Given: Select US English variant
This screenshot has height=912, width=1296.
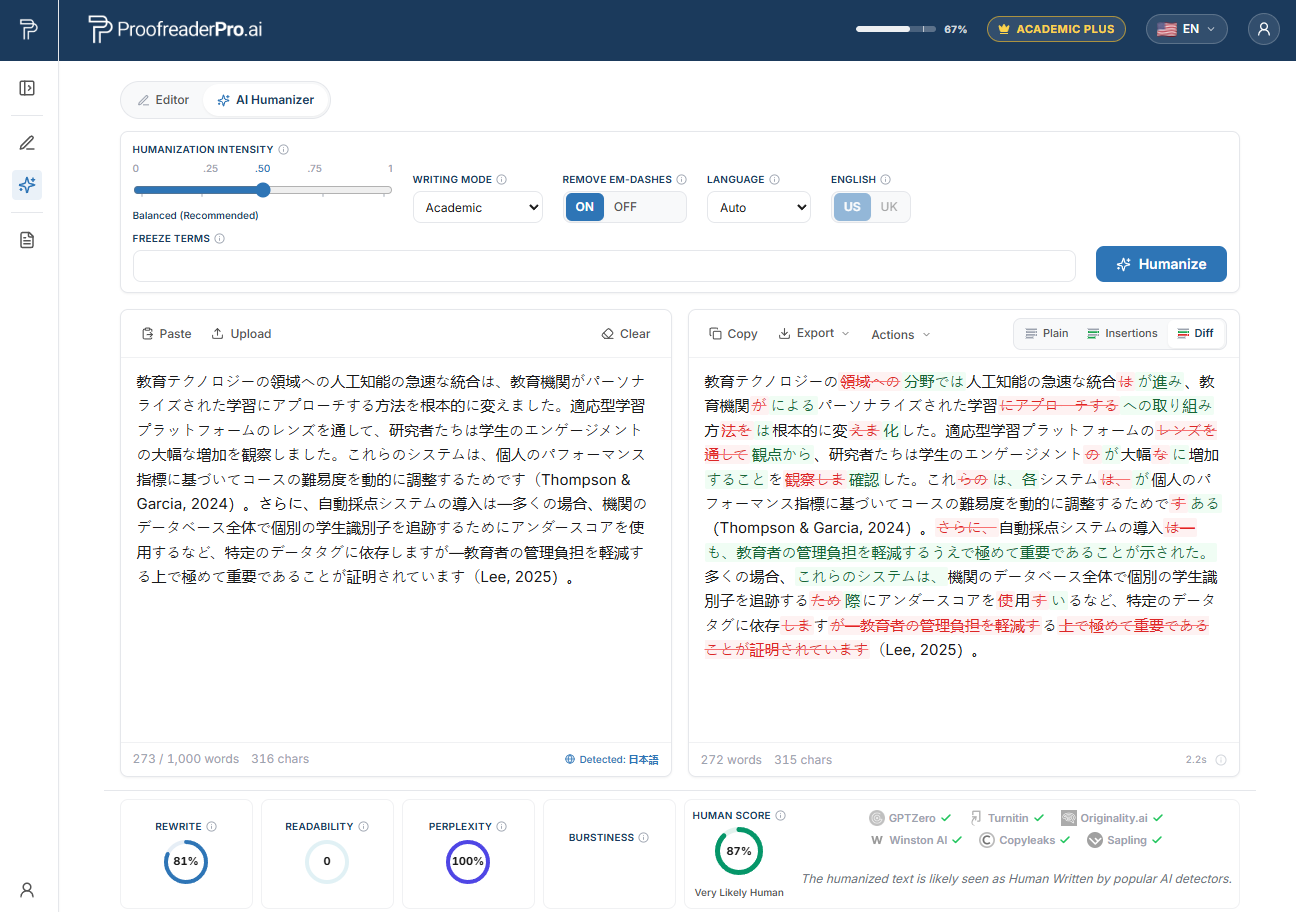Looking at the screenshot, I should (x=852, y=207).
